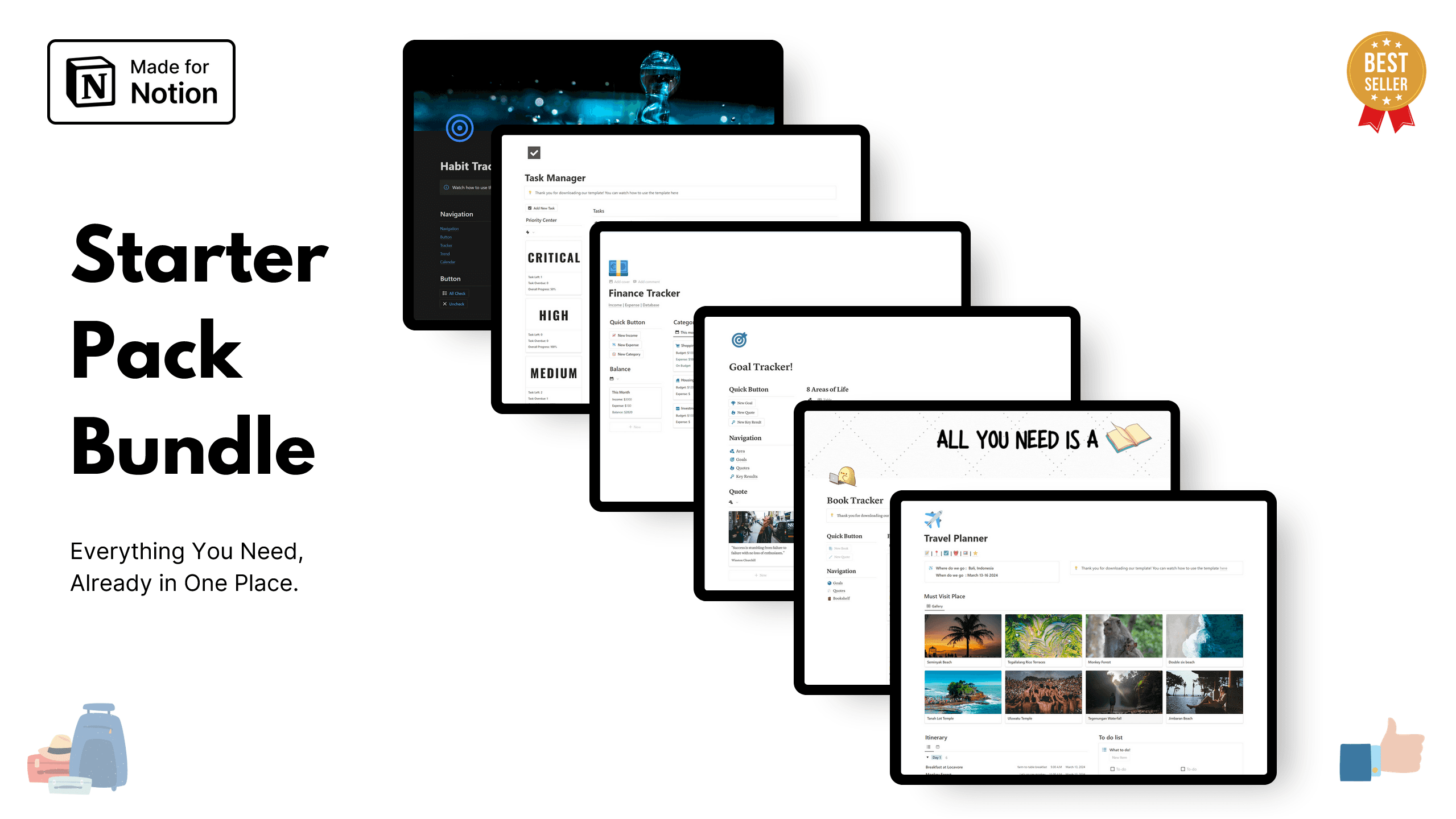Toggle the All Check button in Habit Tracker
Viewport: 1456px width, 819px height.
coord(454,293)
